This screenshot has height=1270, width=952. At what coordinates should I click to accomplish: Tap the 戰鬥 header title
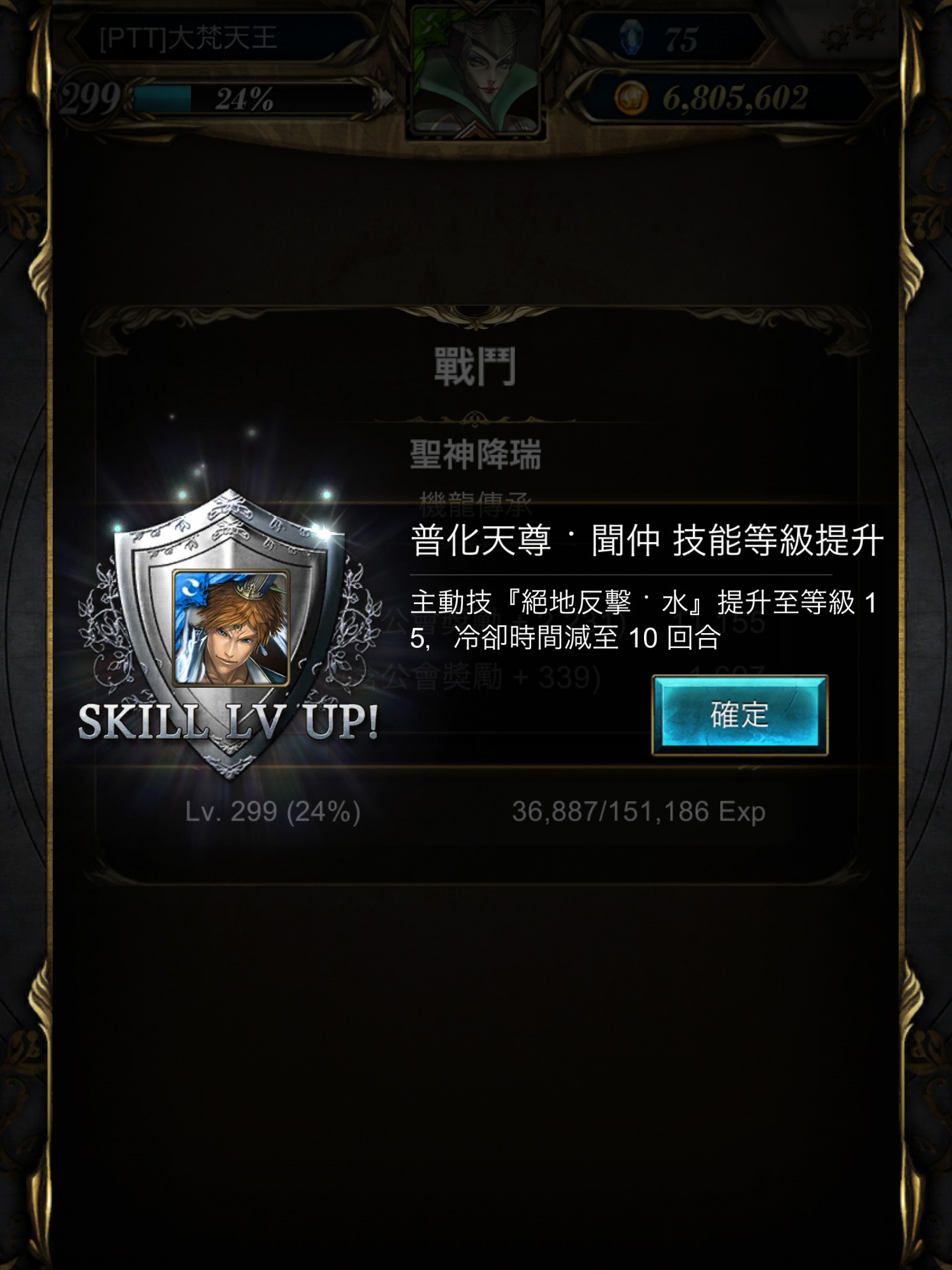pos(475,366)
